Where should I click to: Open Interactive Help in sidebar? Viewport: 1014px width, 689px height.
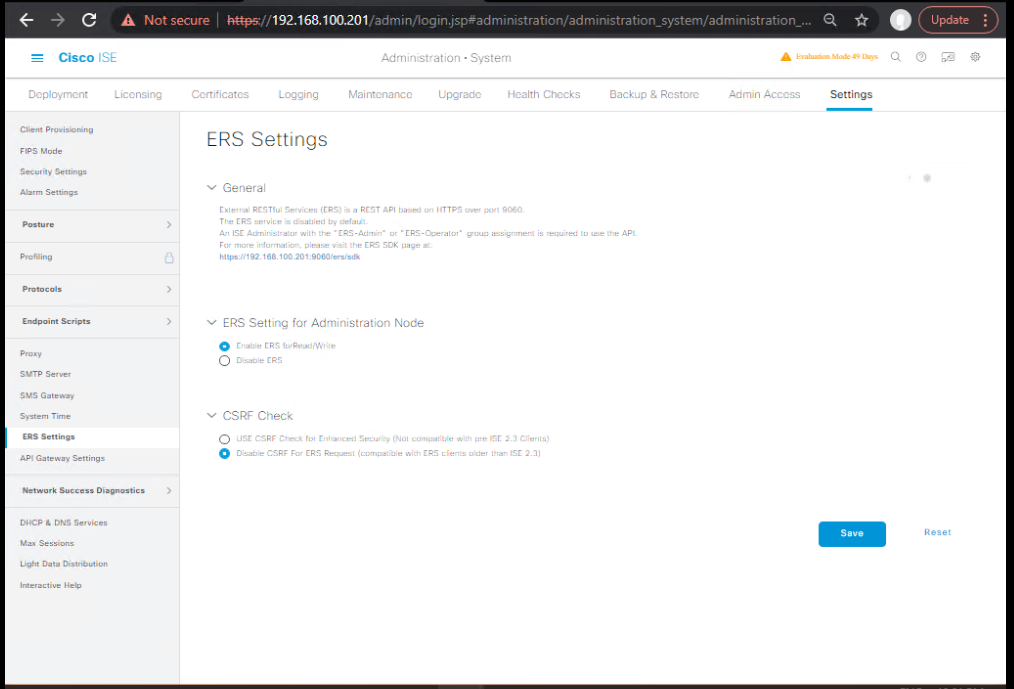50,585
